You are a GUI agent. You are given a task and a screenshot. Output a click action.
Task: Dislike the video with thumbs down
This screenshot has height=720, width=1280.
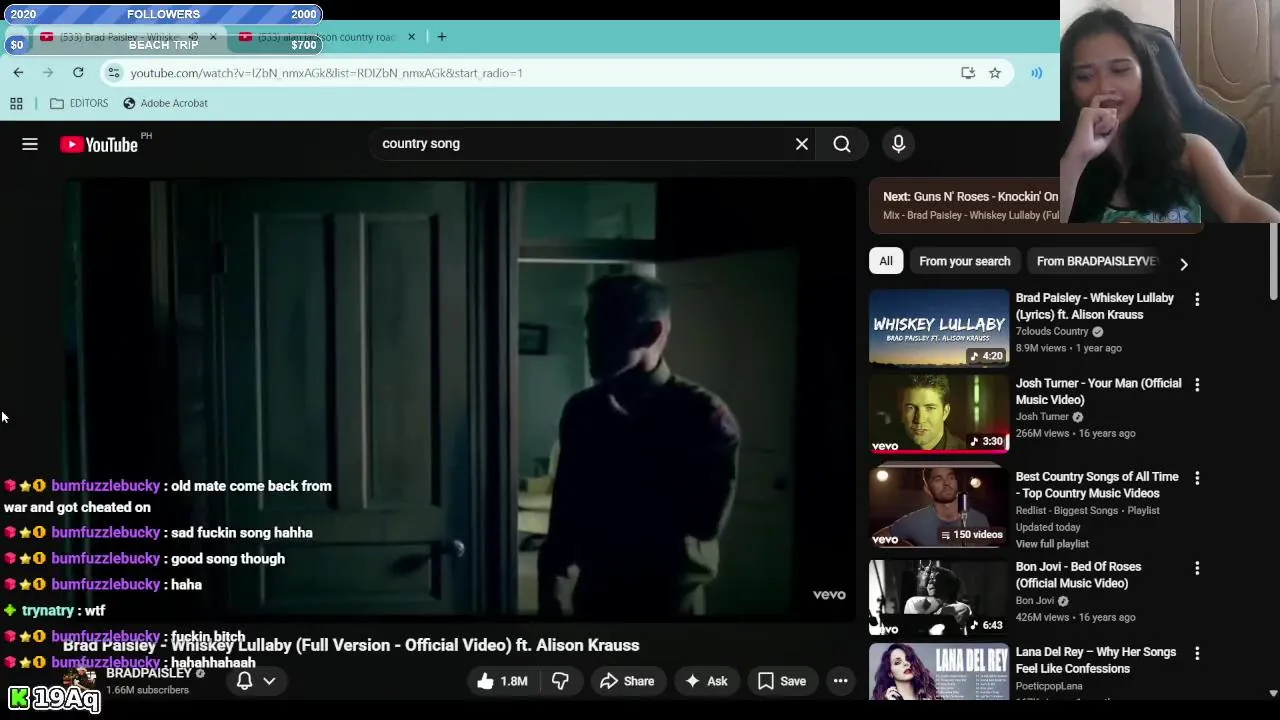point(560,681)
